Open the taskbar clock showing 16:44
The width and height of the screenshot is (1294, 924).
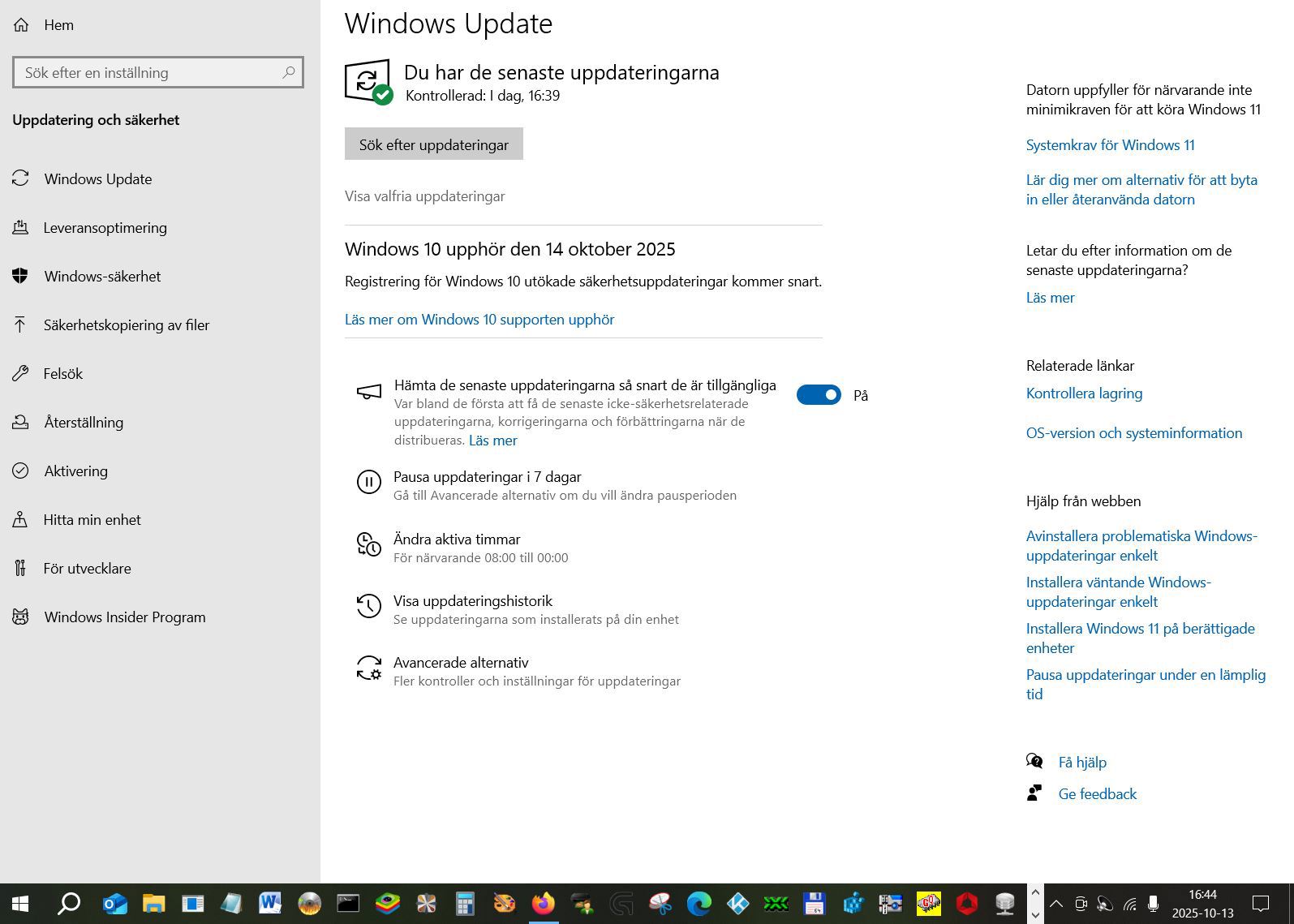click(1203, 904)
